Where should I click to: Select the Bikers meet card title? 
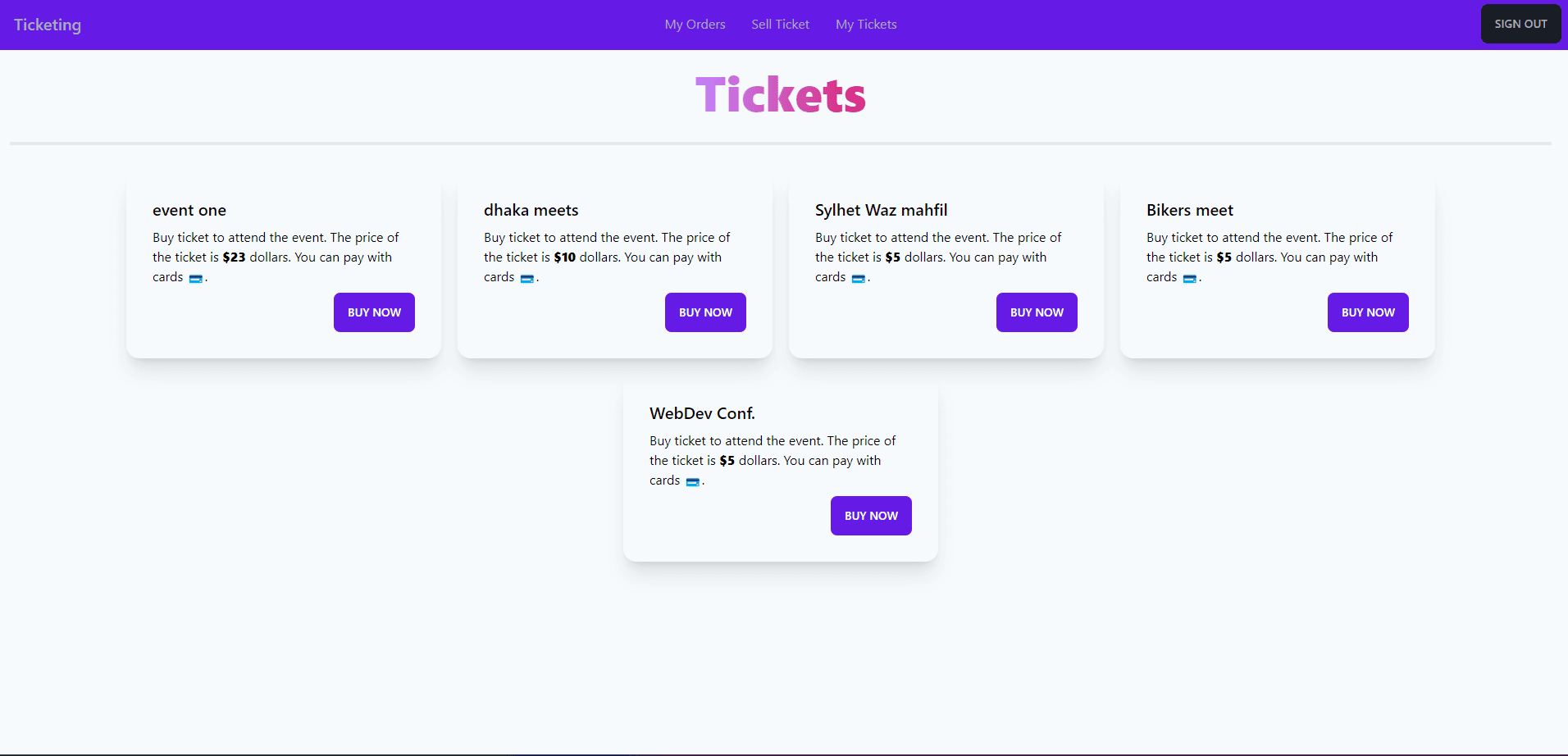pos(1189,211)
